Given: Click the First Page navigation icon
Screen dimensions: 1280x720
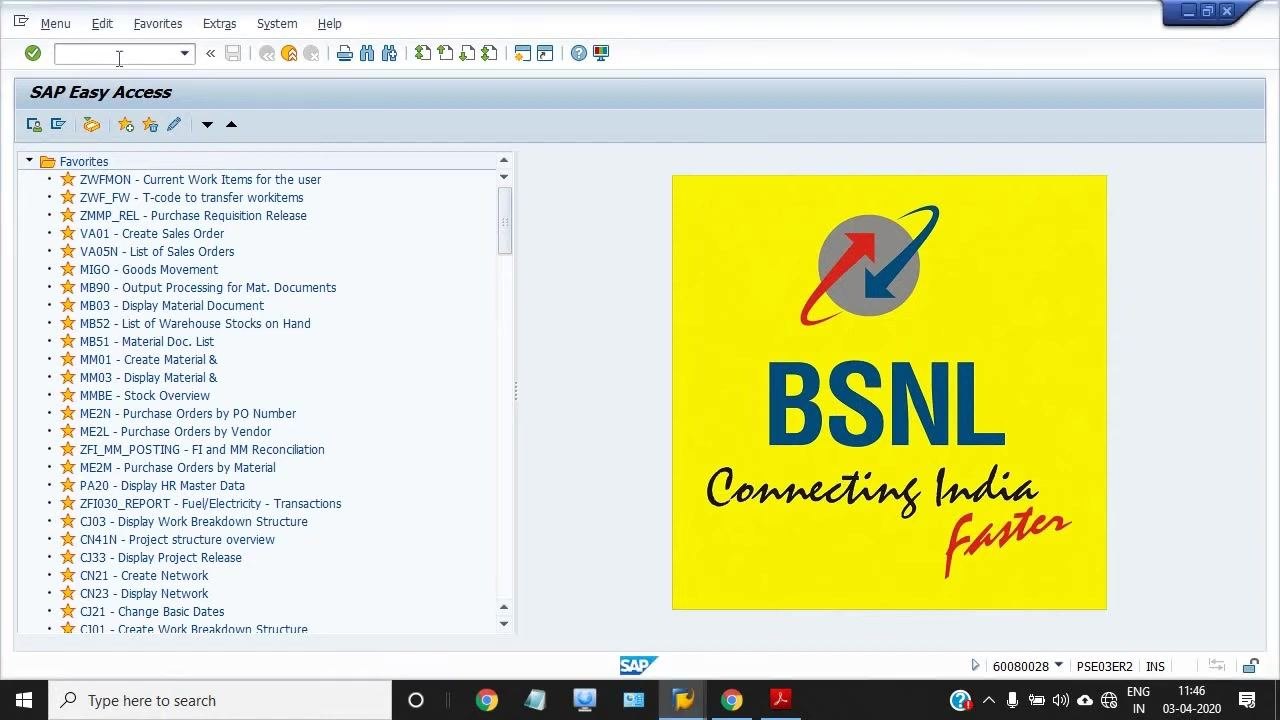Looking at the screenshot, I should 423,53.
